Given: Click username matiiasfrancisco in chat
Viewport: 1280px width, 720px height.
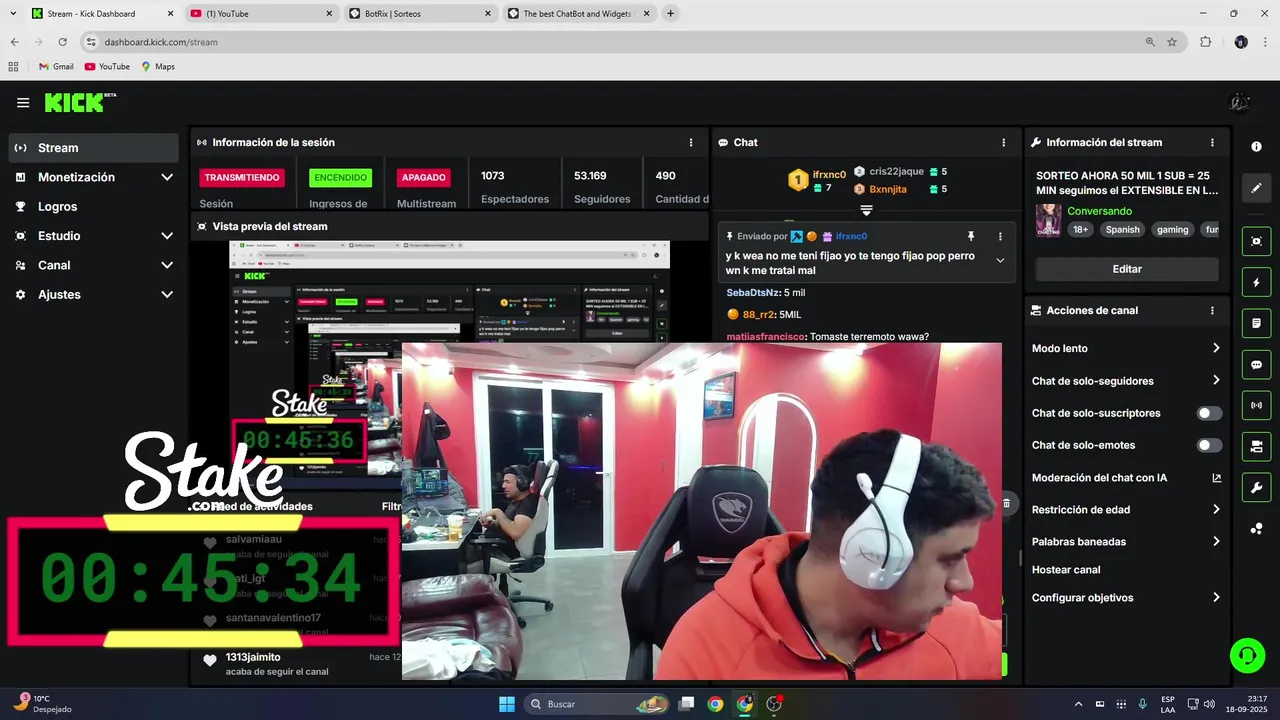Looking at the screenshot, I should pyautogui.click(x=766, y=337).
